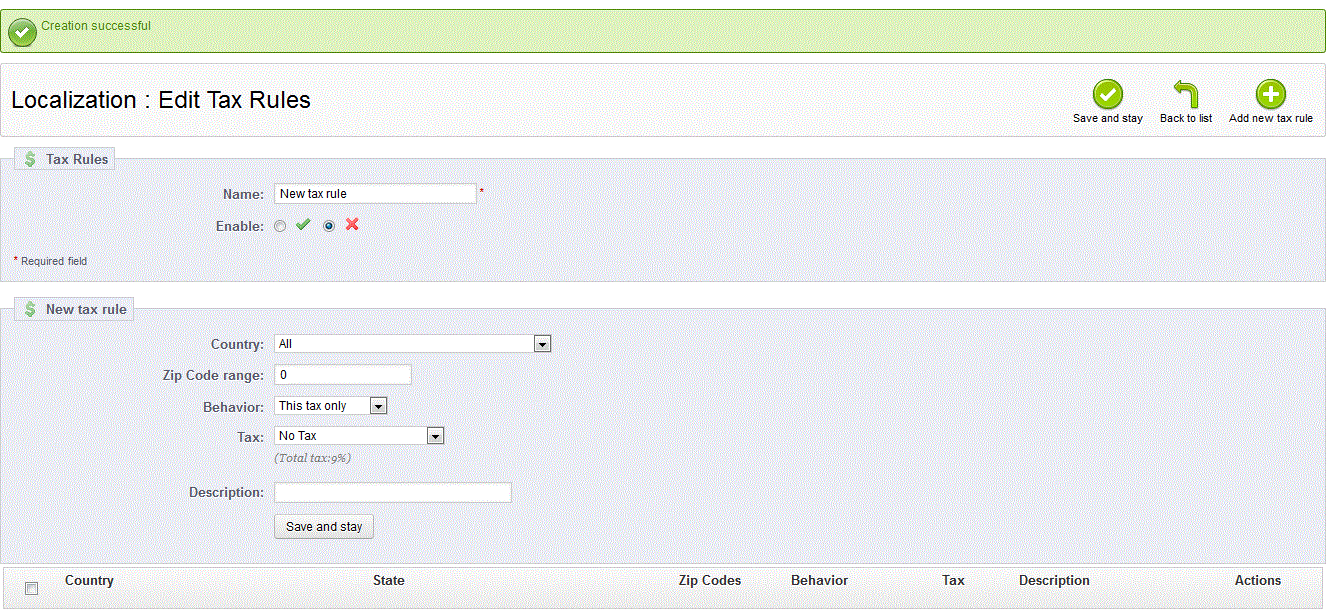Image resolution: width=1334 pixels, height=614 pixels.
Task: Click the Country column header
Action: [x=89, y=581]
